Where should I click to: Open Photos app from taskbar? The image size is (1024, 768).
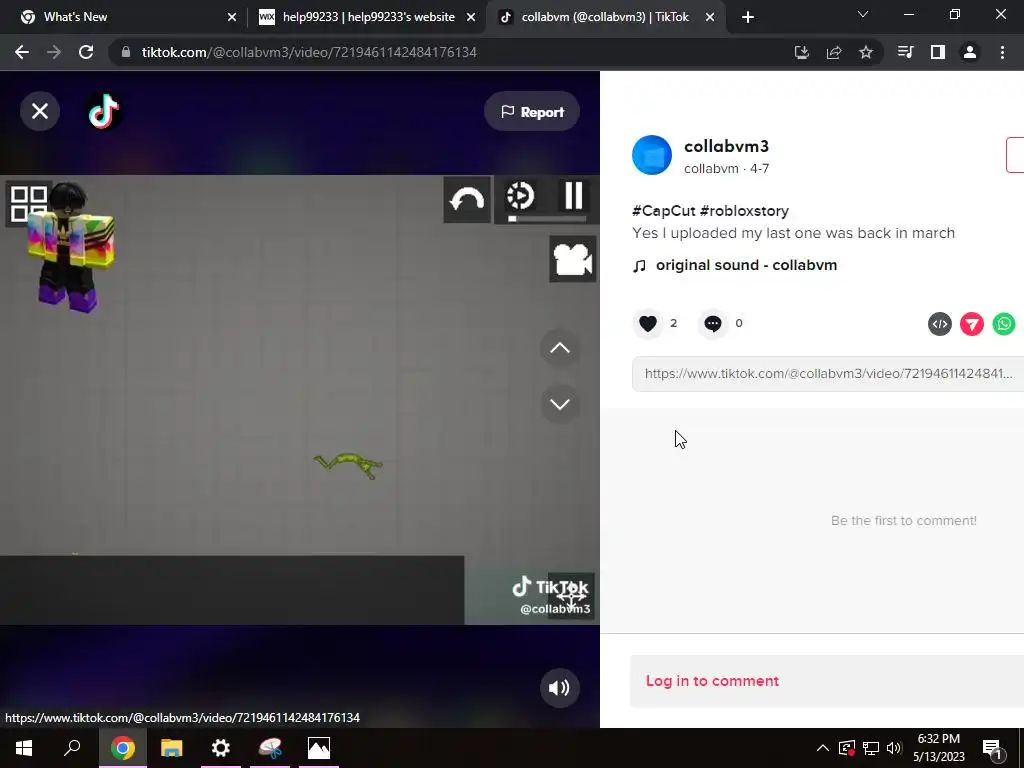(x=319, y=748)
